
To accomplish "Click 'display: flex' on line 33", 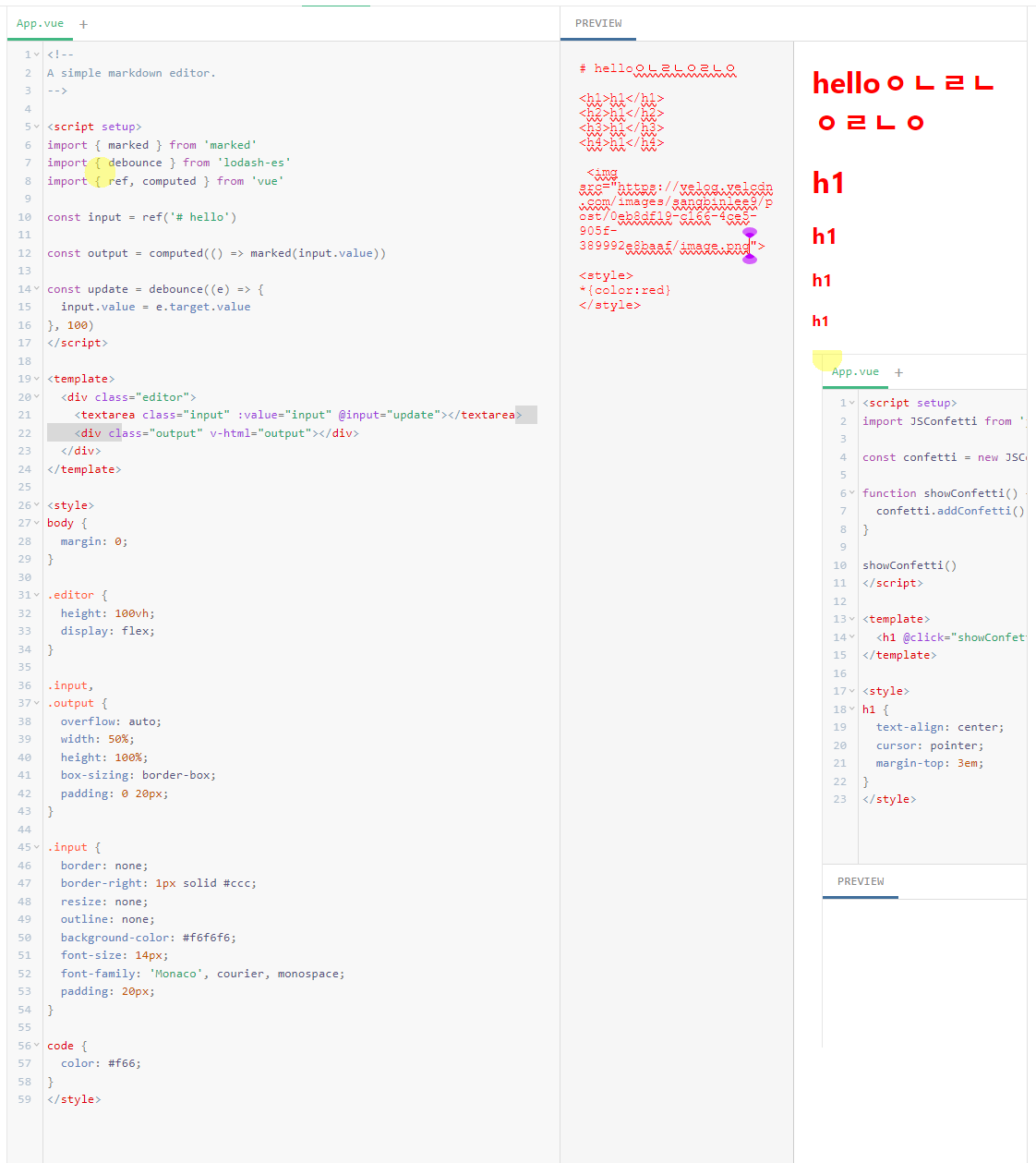I will click(x=107, y=631).
